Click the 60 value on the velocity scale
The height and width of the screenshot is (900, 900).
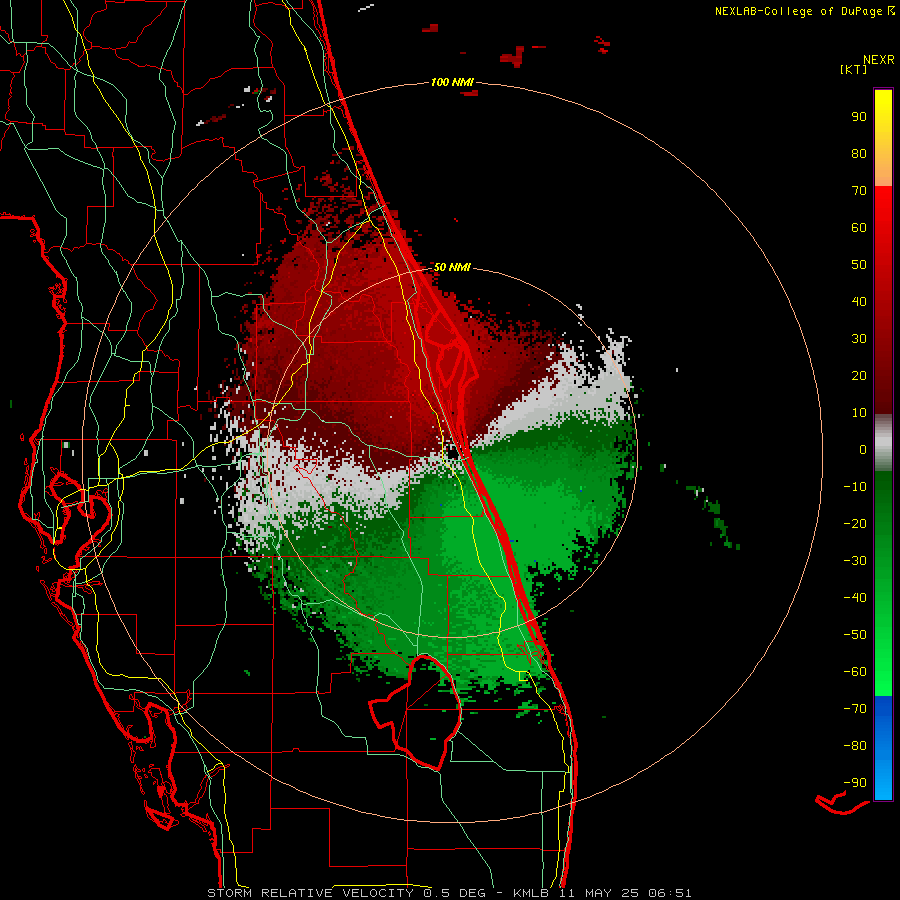pos(859,227)
